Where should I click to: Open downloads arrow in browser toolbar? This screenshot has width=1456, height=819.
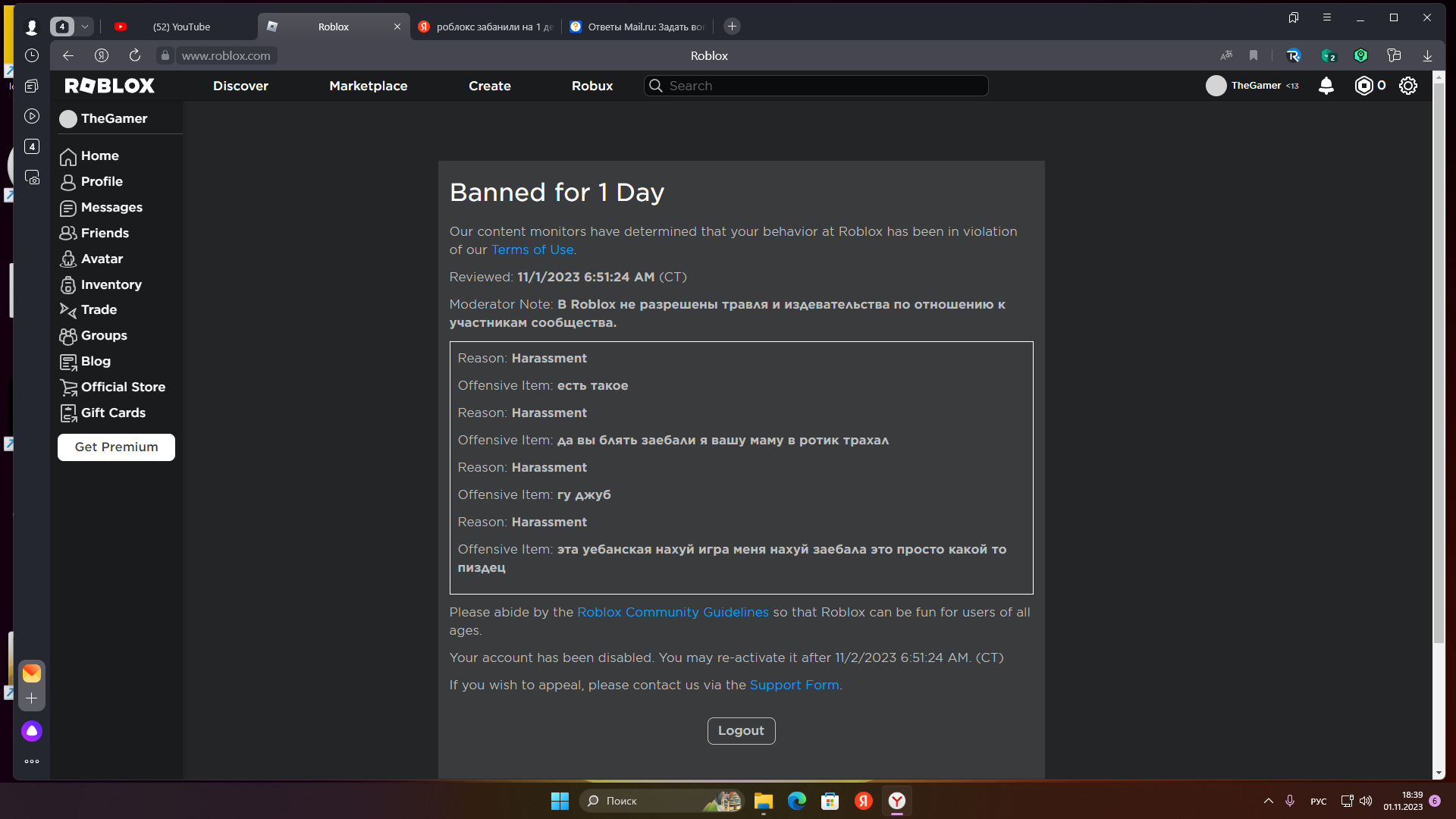(1427, 55)
